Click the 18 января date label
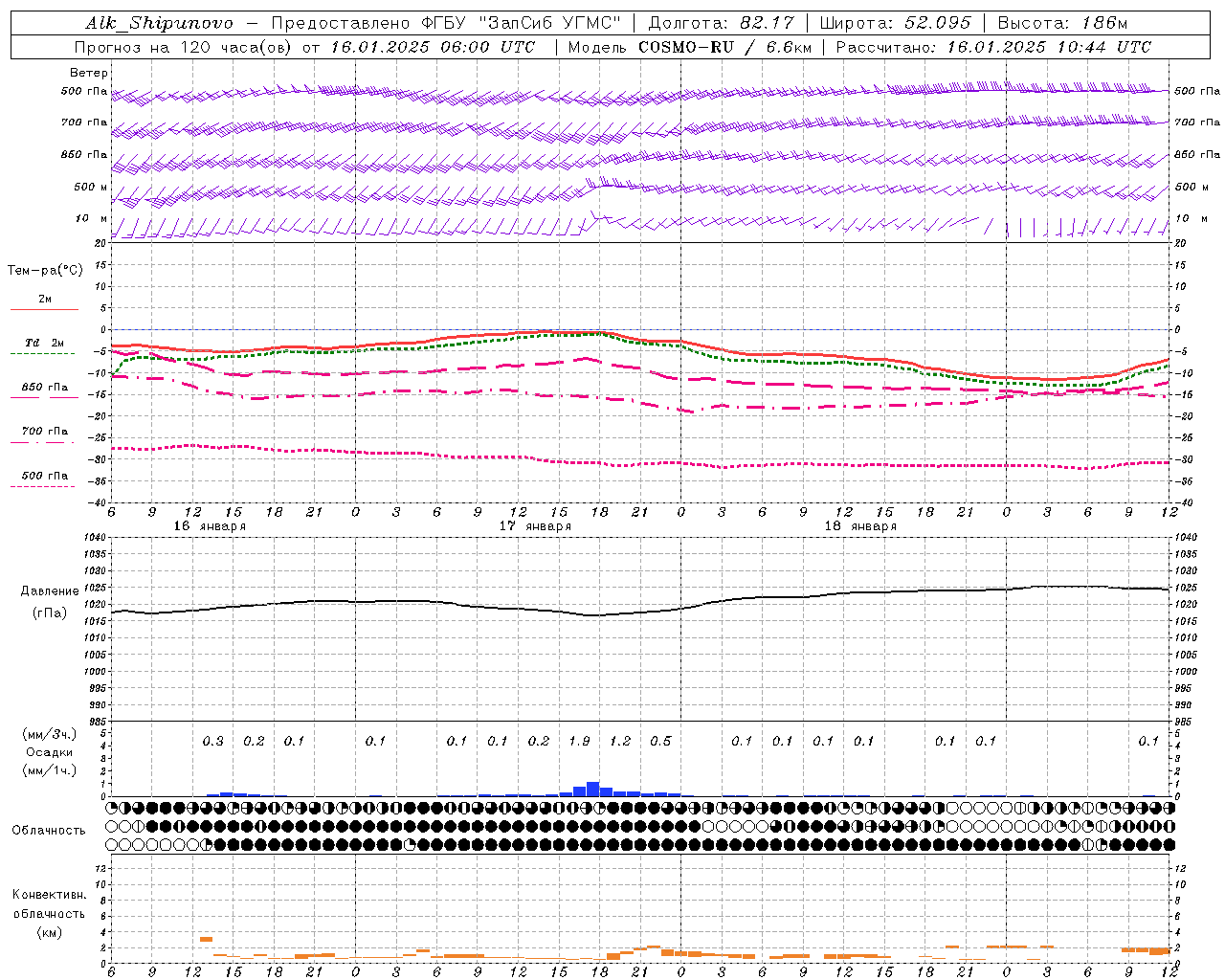 (x=860, y=526)
